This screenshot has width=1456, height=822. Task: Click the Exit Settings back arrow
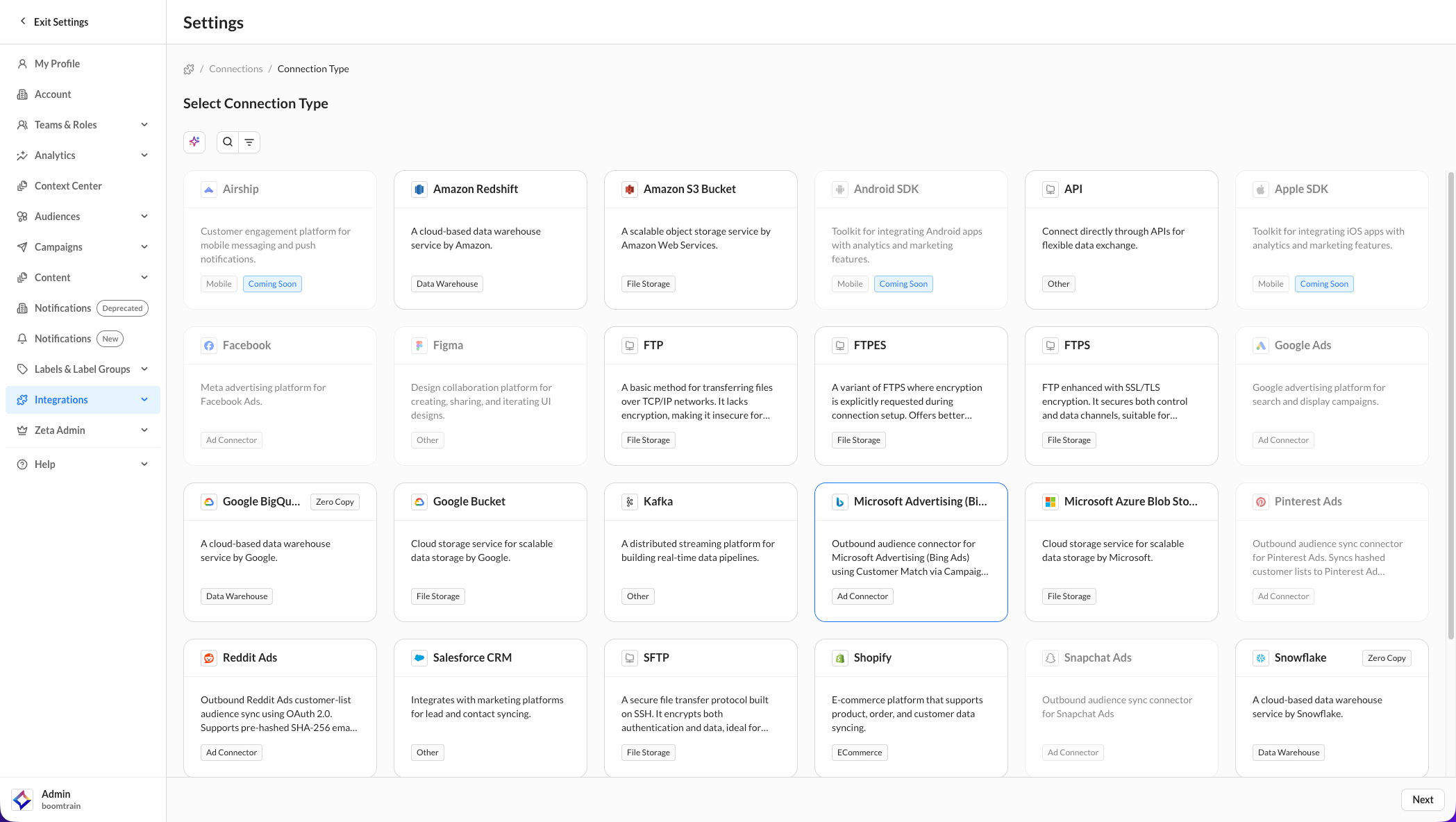23,22
